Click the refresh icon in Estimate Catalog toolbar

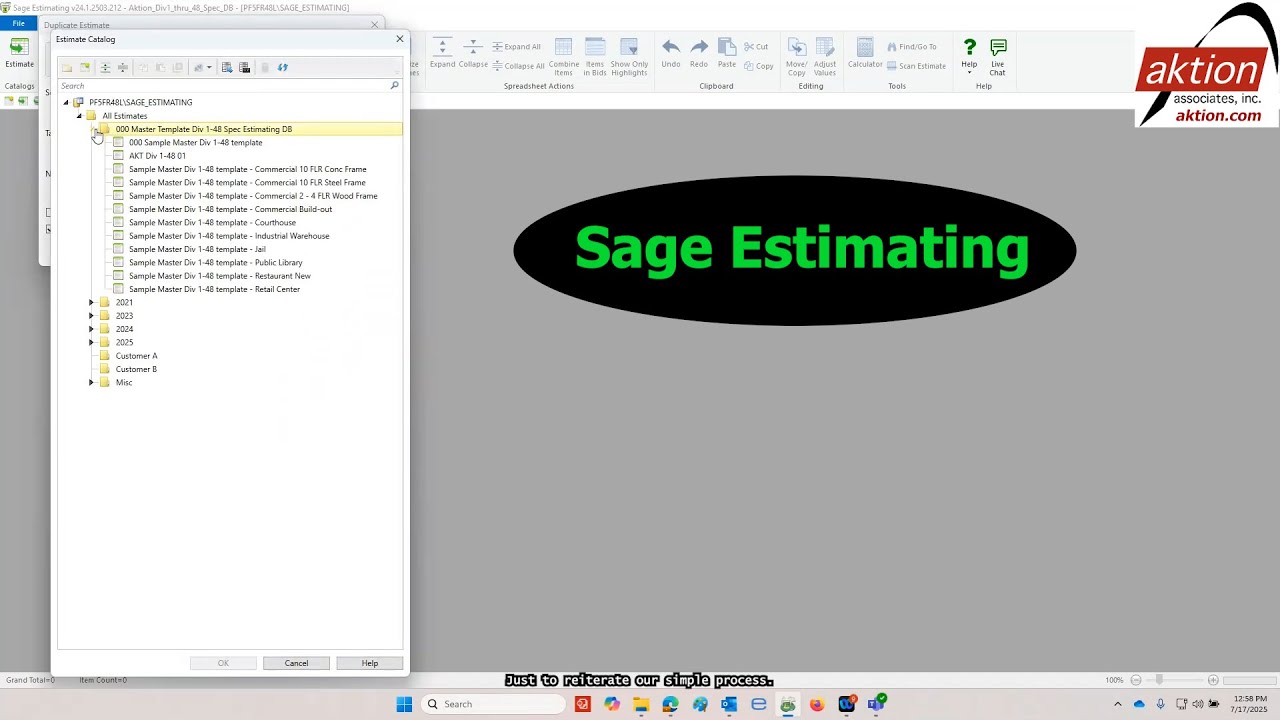282,68
